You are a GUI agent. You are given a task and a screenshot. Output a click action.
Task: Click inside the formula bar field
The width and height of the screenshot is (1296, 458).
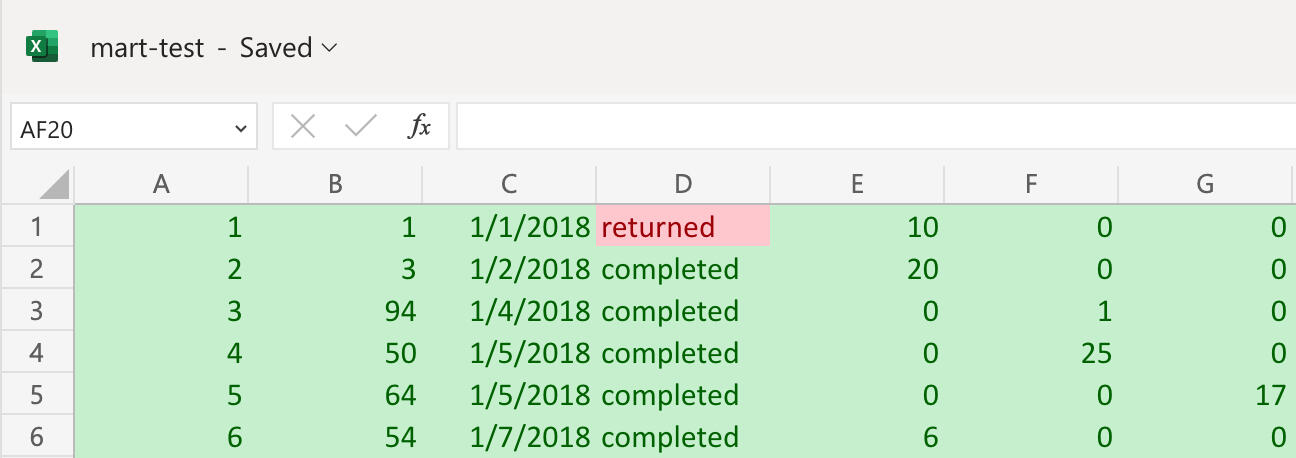[870, 126]
